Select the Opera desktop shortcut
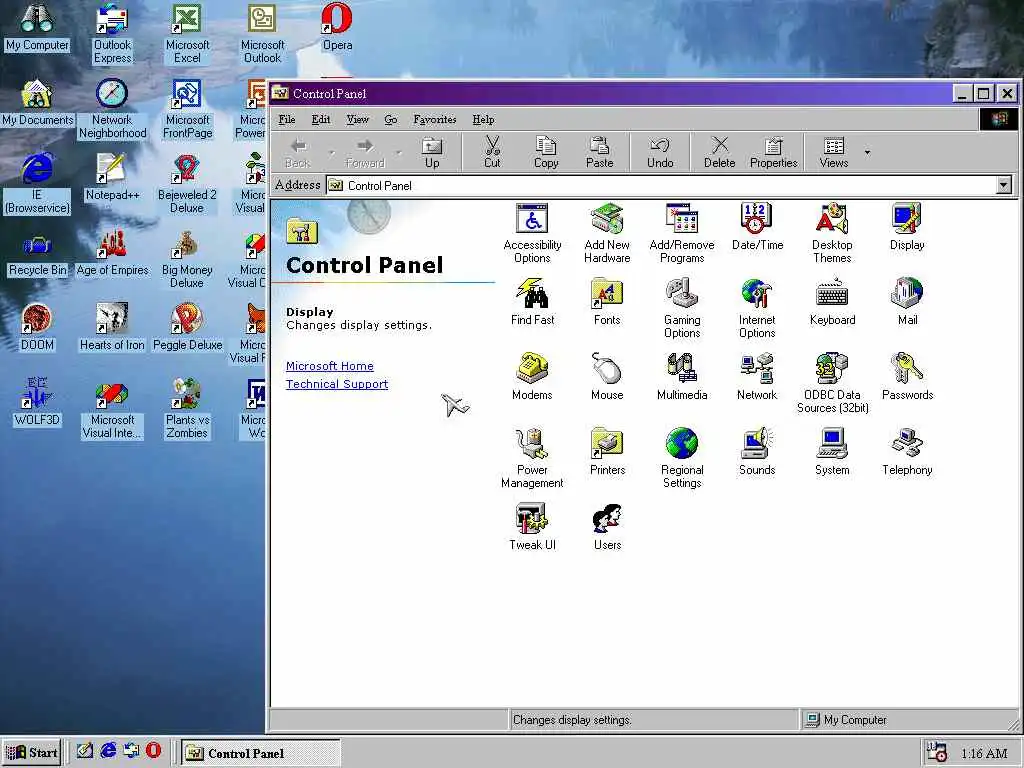 point(337,28)
